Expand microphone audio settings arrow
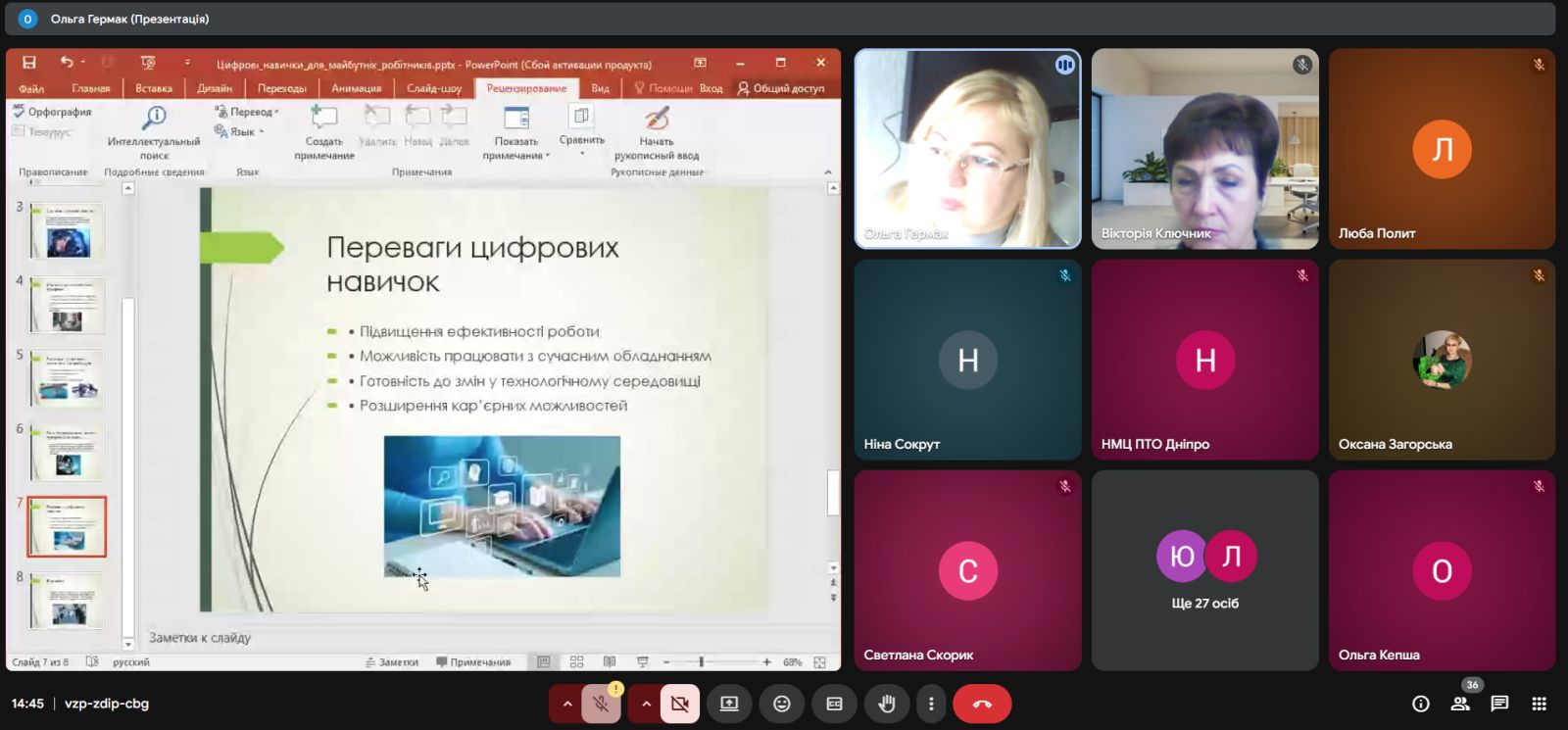This screenshot has height=730, width=1568. (x=566, y=704)
